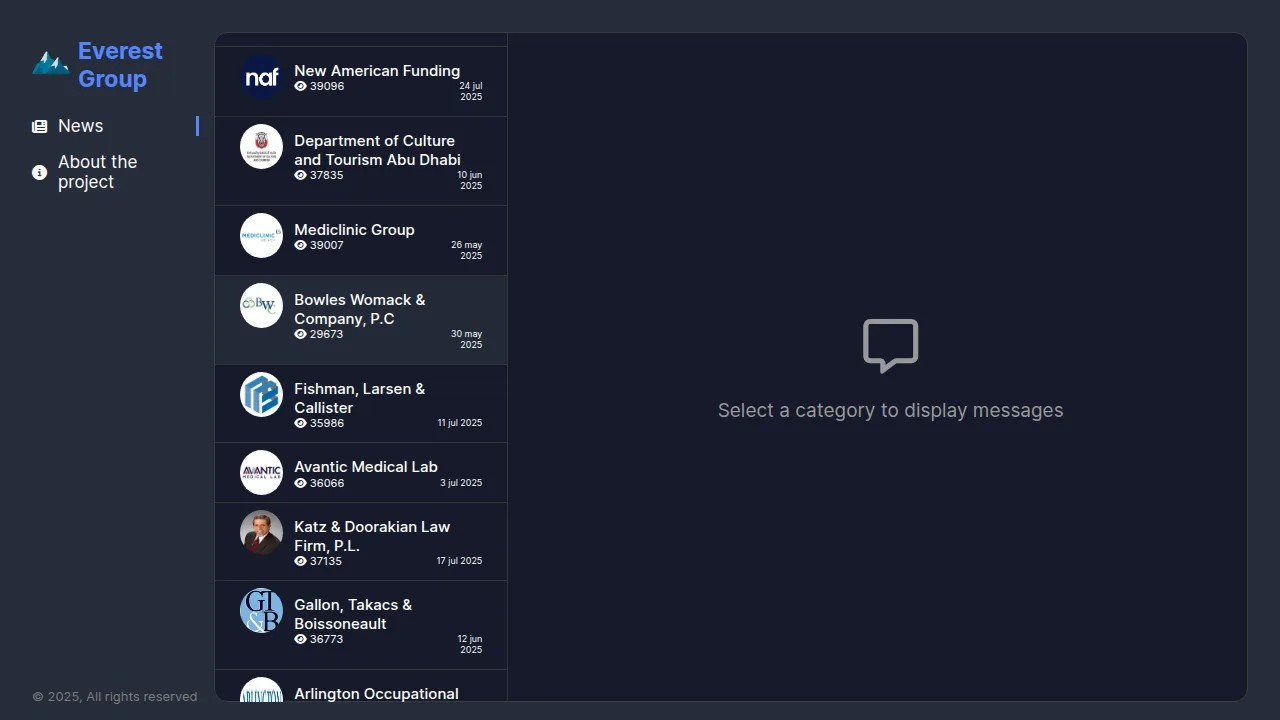This screenshot has height=720, width=1280.
Task: Go to the Everest Group home title
Action: [120, 65]
